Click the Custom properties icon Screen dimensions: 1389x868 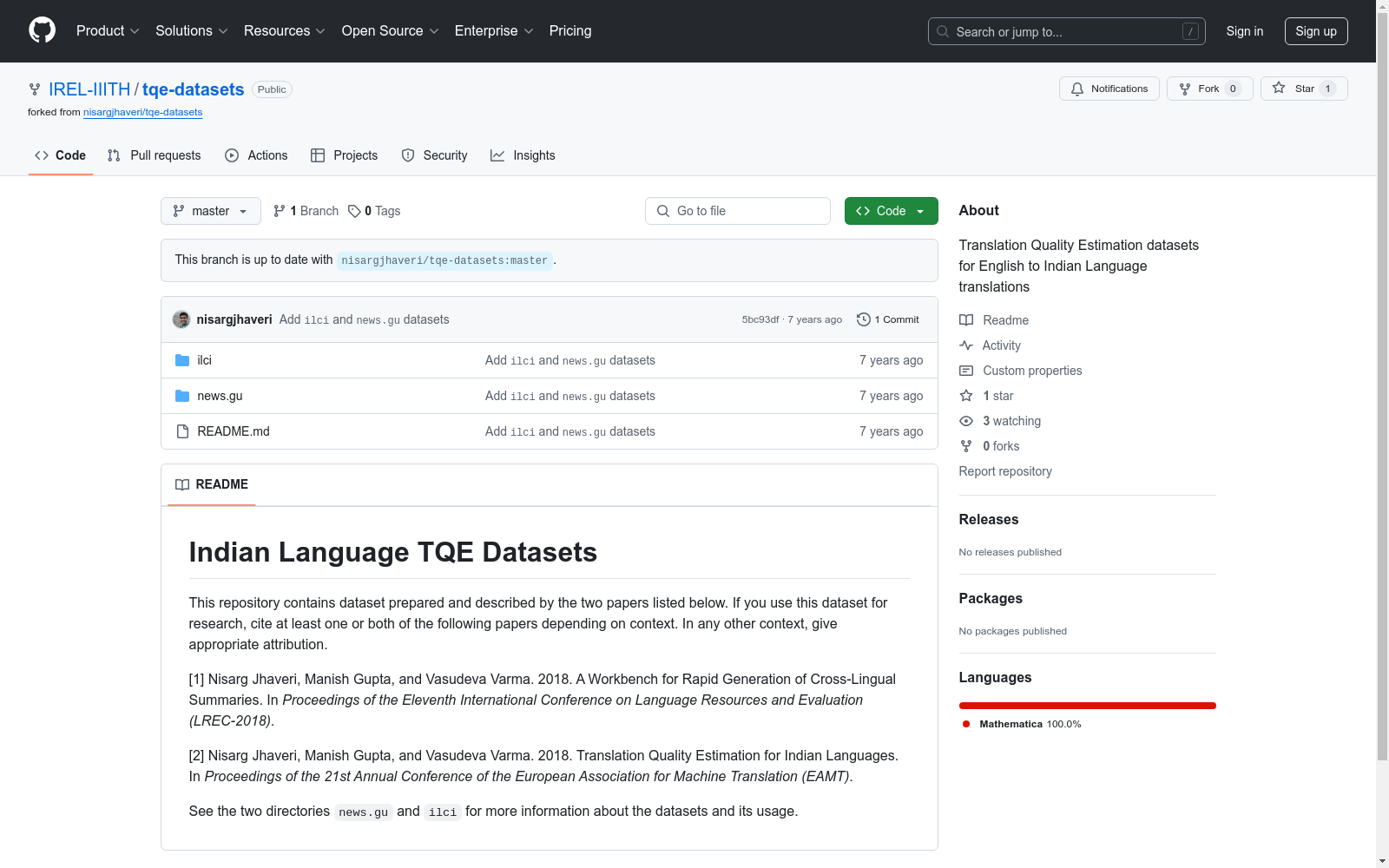tap(966, 371)
